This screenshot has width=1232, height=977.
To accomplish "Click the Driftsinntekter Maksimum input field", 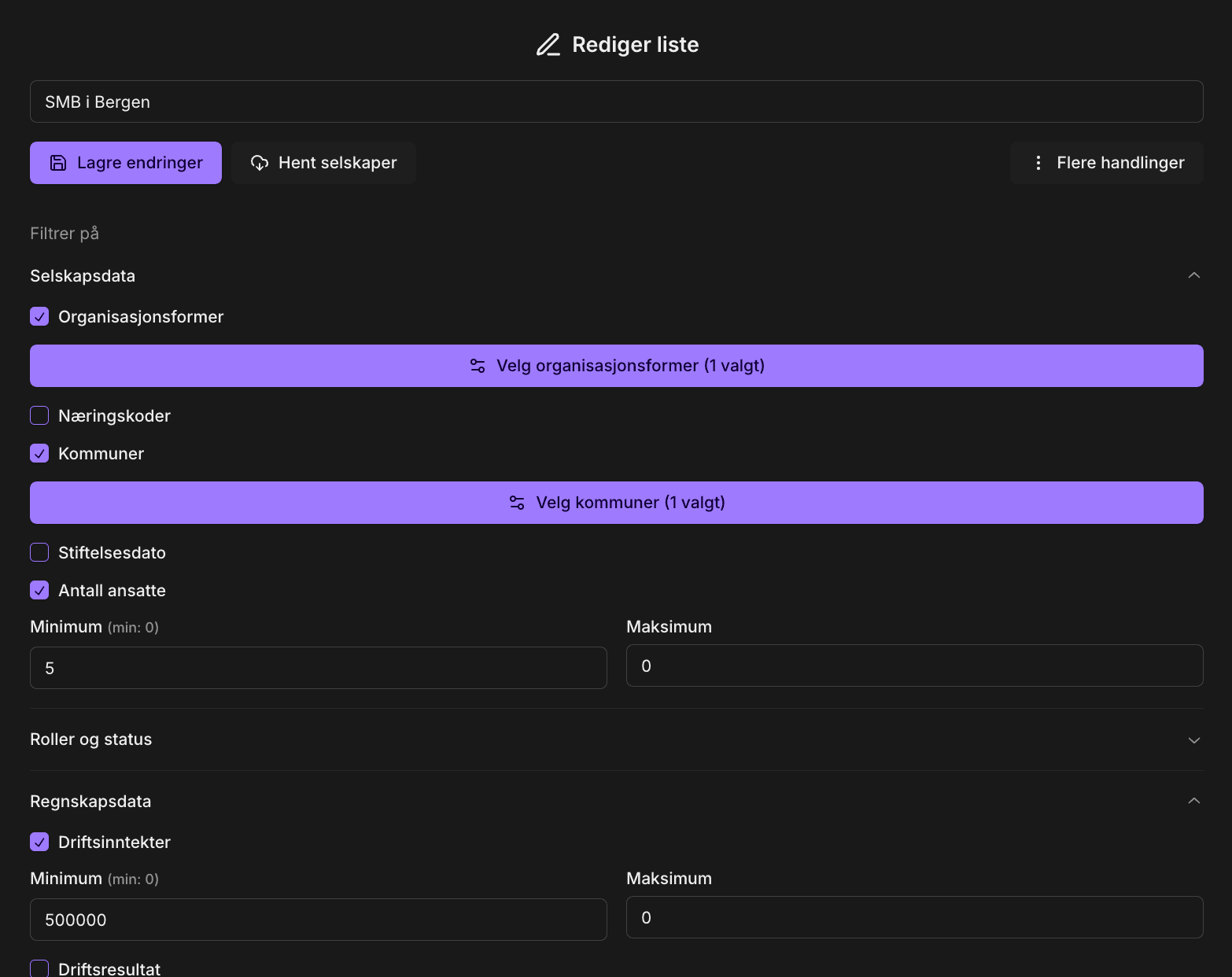I will (x=914, y=917).
